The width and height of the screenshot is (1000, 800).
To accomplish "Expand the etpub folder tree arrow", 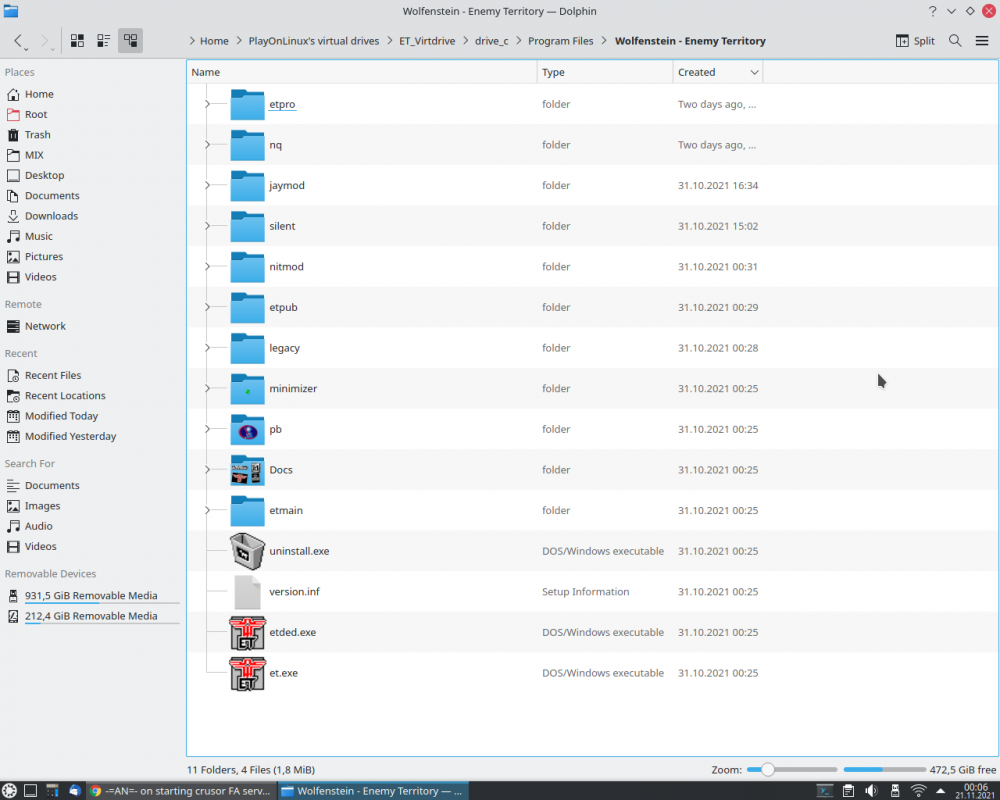I will click(207, 307).
